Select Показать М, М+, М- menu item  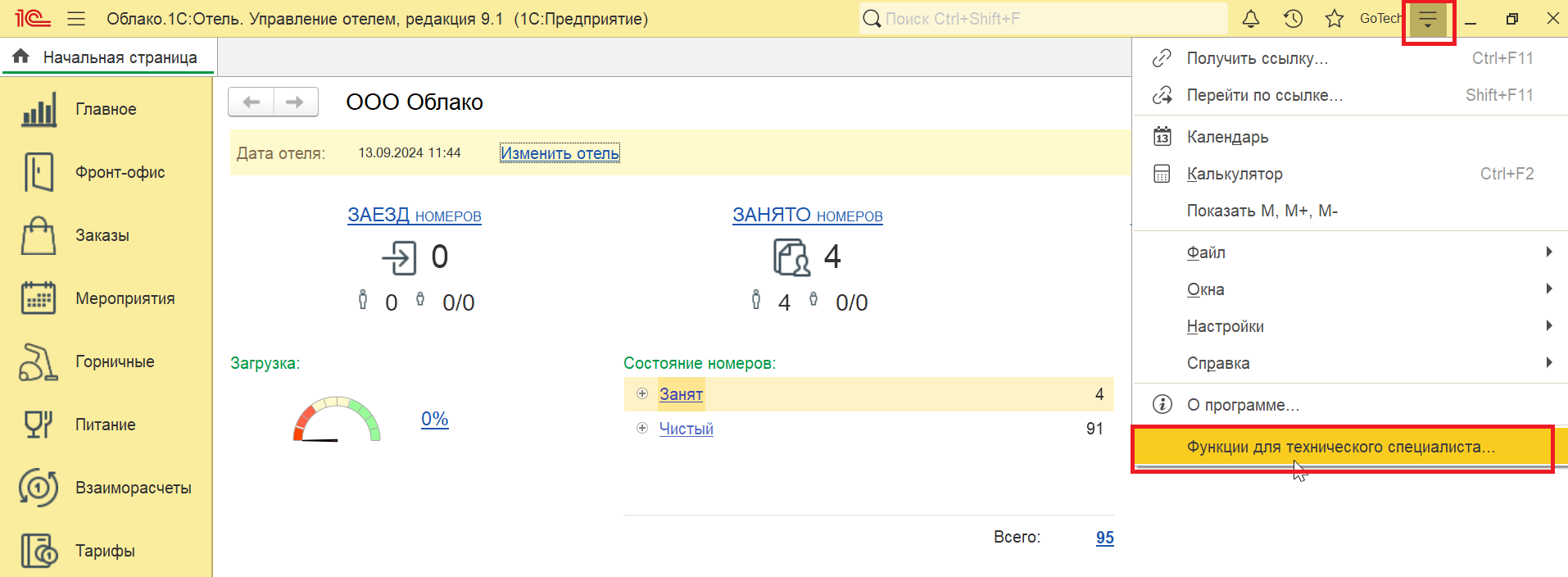(x=1349, y=211)
